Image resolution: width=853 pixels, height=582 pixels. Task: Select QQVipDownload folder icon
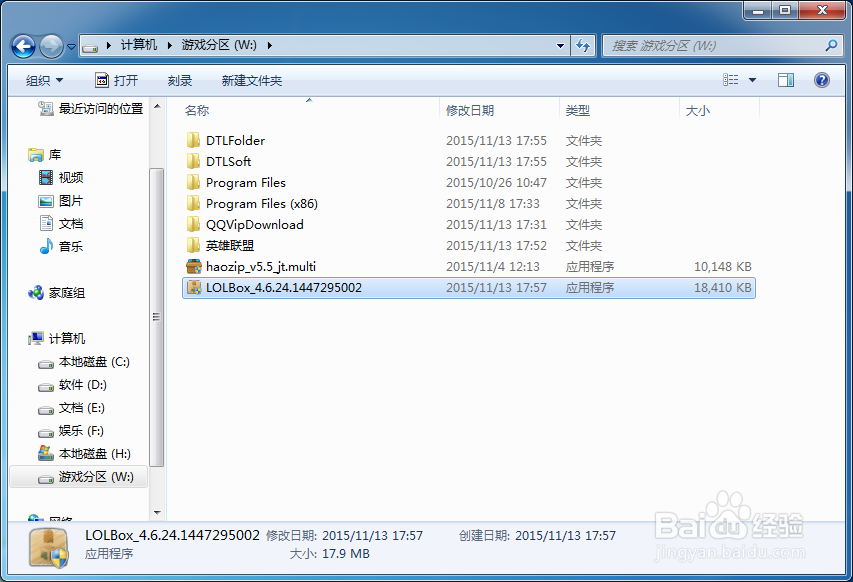pyautogui.click(x=193, y=225)
